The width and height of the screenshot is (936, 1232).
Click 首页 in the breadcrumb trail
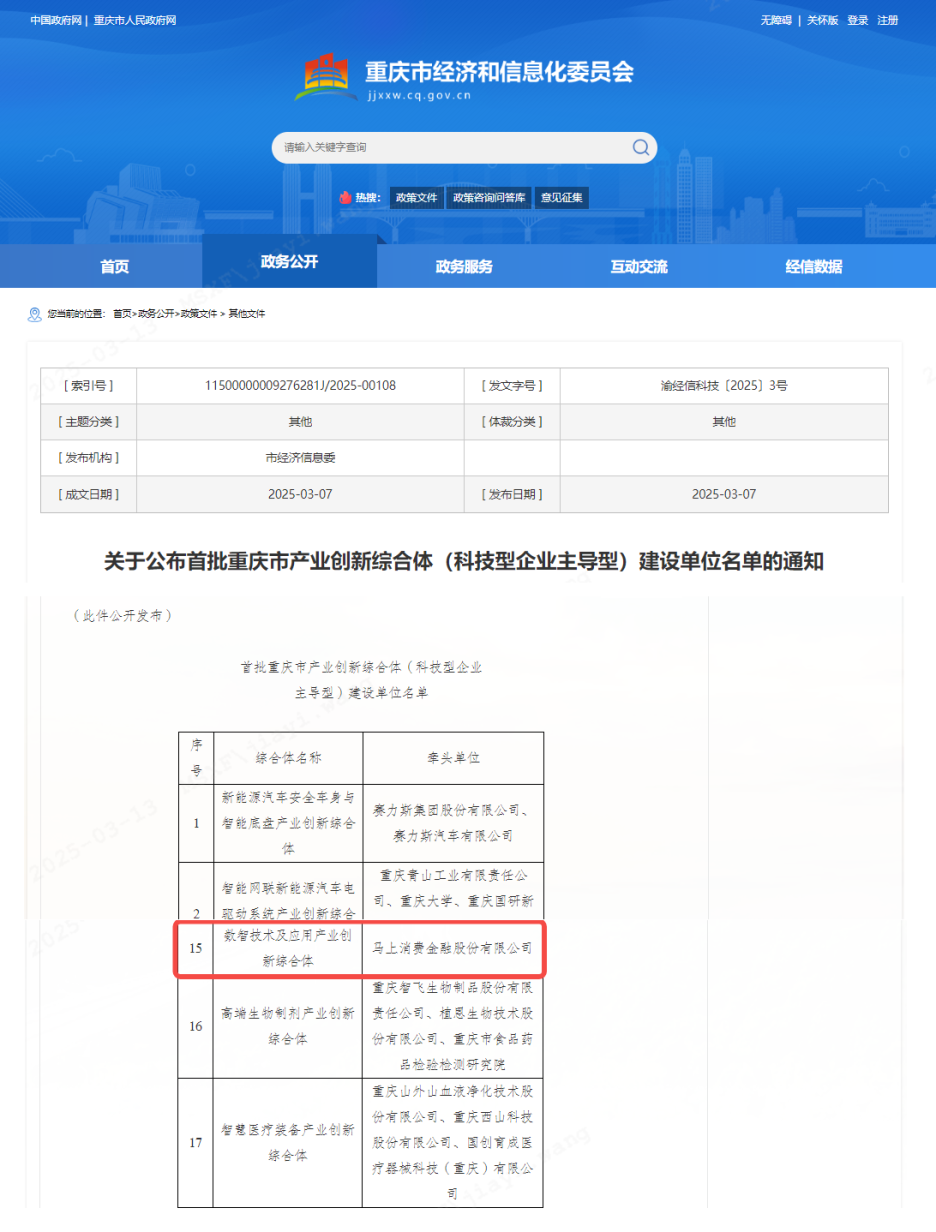[x=122, y=314]
